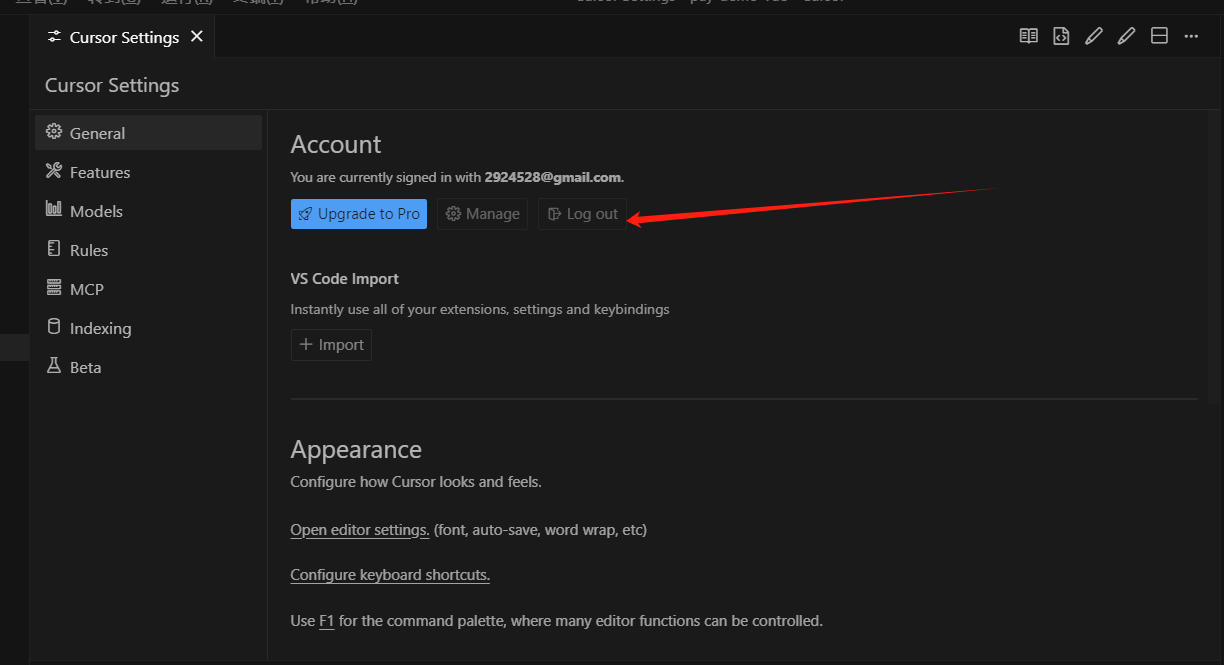Viewport: 1224px width, 665px height.
Task: Click the Cursor Settings page title
Action: tap(112, 85)
